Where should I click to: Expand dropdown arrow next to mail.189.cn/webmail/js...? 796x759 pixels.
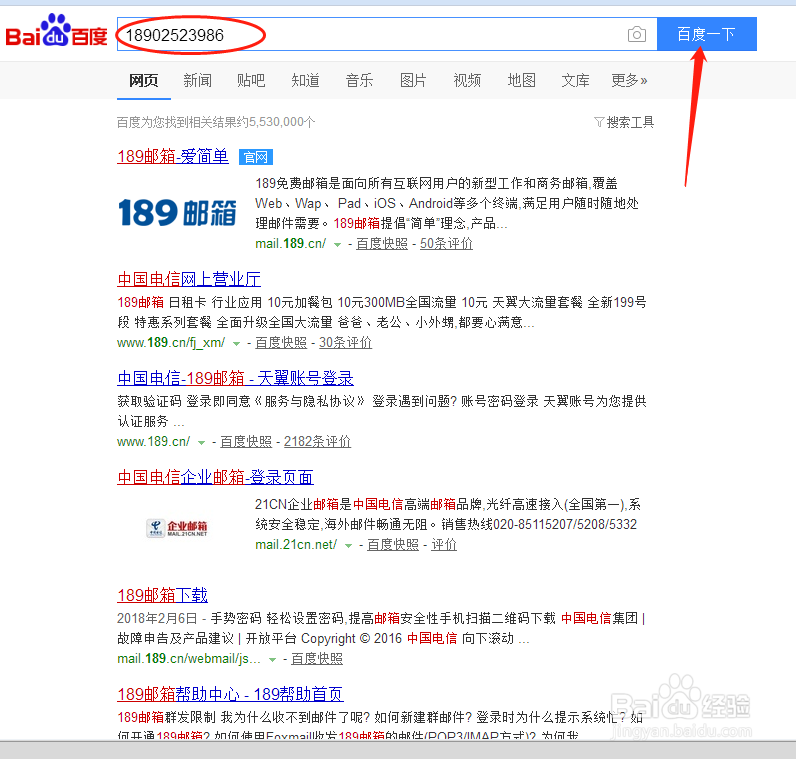click(x=272, y=660)
